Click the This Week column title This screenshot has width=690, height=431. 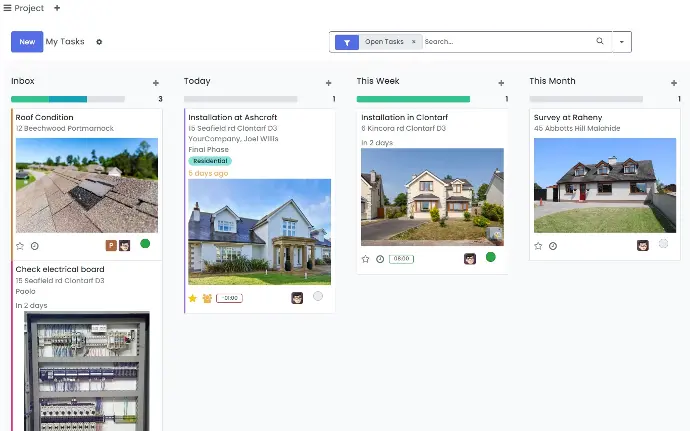378,81
